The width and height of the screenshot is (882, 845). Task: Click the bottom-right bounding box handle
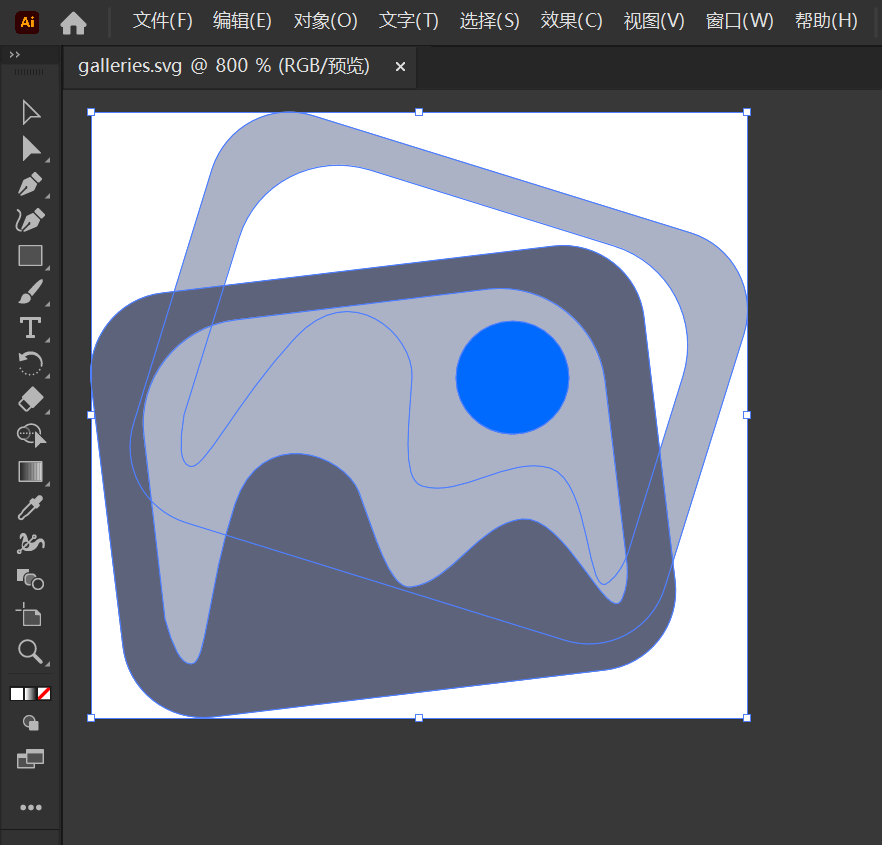747,718
